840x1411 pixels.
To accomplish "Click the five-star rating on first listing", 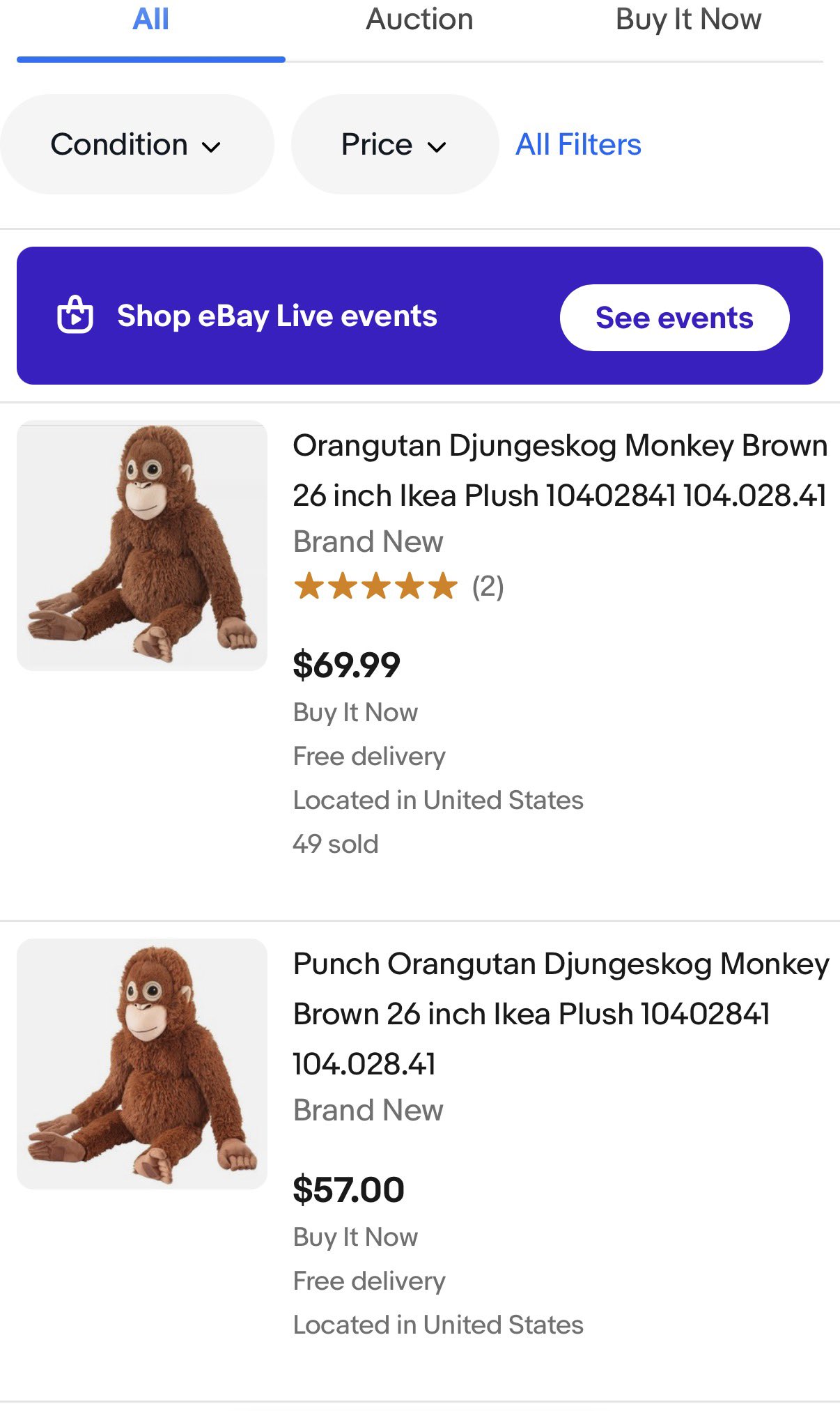I will tap(375, 587).
